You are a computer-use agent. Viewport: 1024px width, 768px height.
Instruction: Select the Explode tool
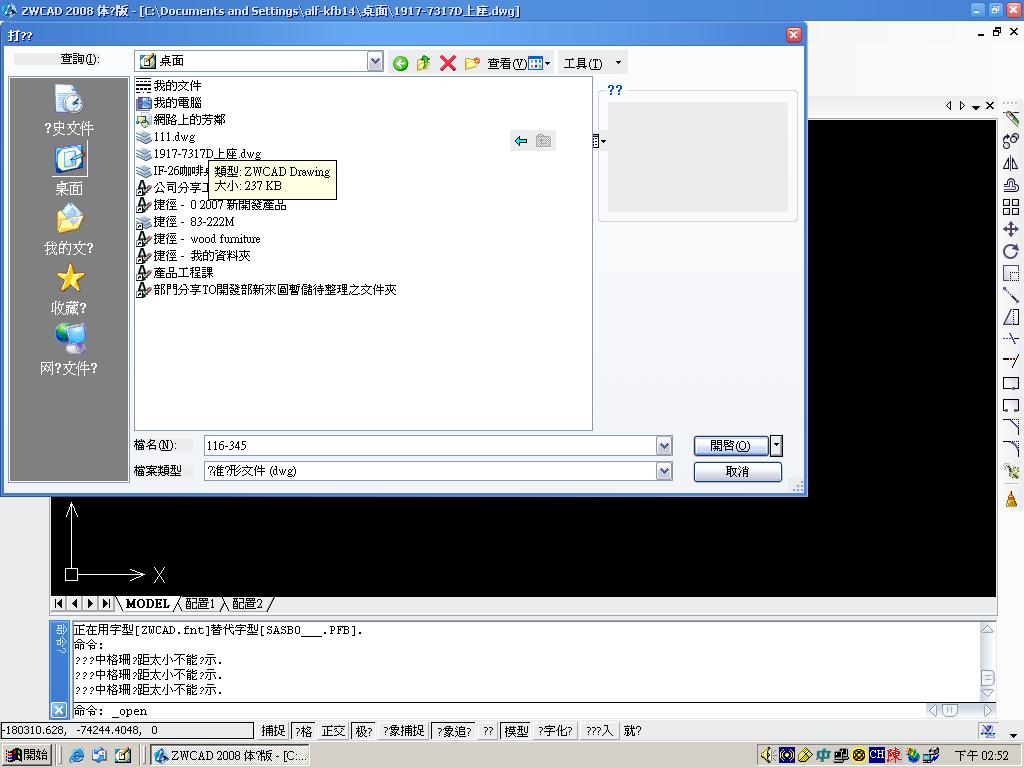pos(1011,471)
